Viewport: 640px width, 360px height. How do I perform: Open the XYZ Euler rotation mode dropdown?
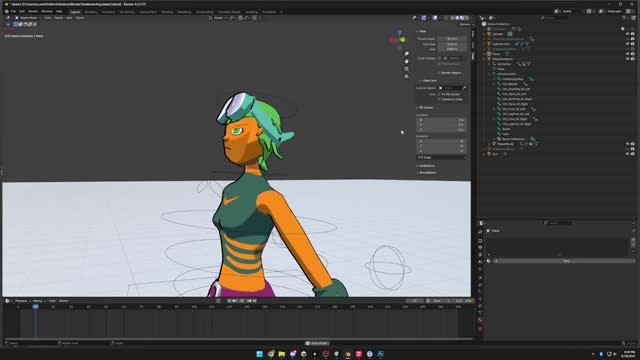tap(441, 158)
